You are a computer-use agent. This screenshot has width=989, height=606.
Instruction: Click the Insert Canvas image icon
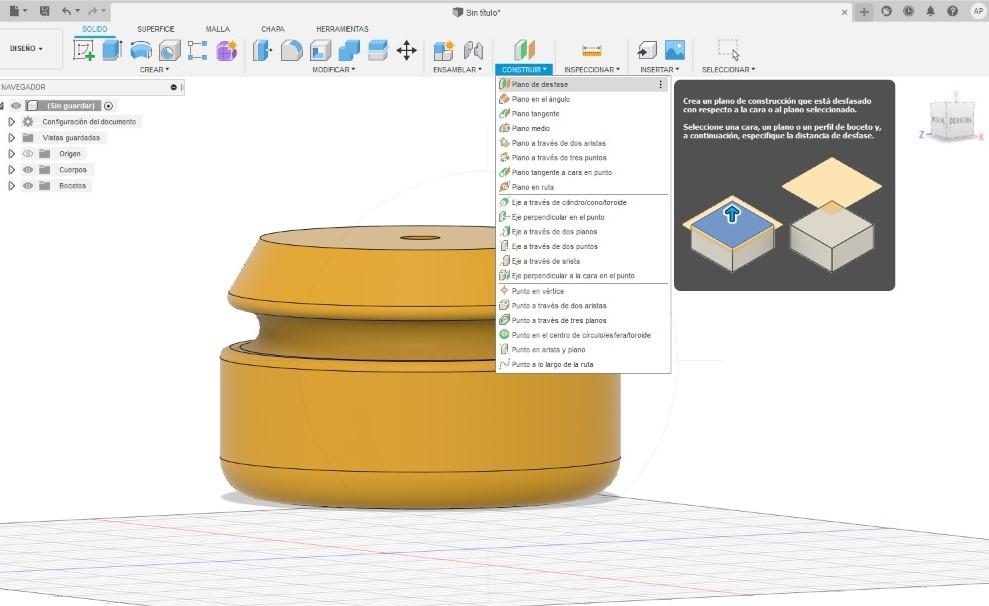click(x=675, y=50)
